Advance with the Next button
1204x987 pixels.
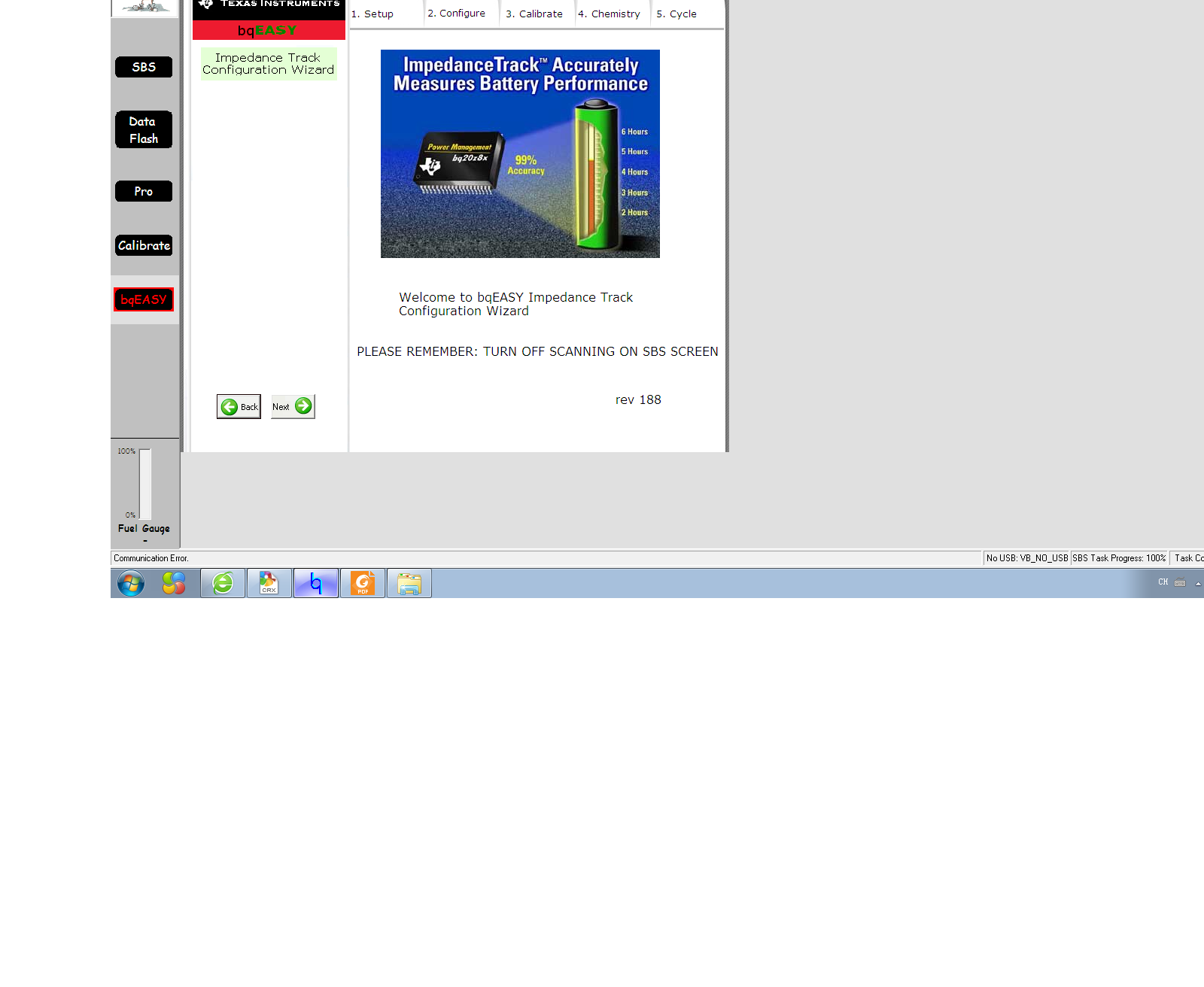(293, 406)
